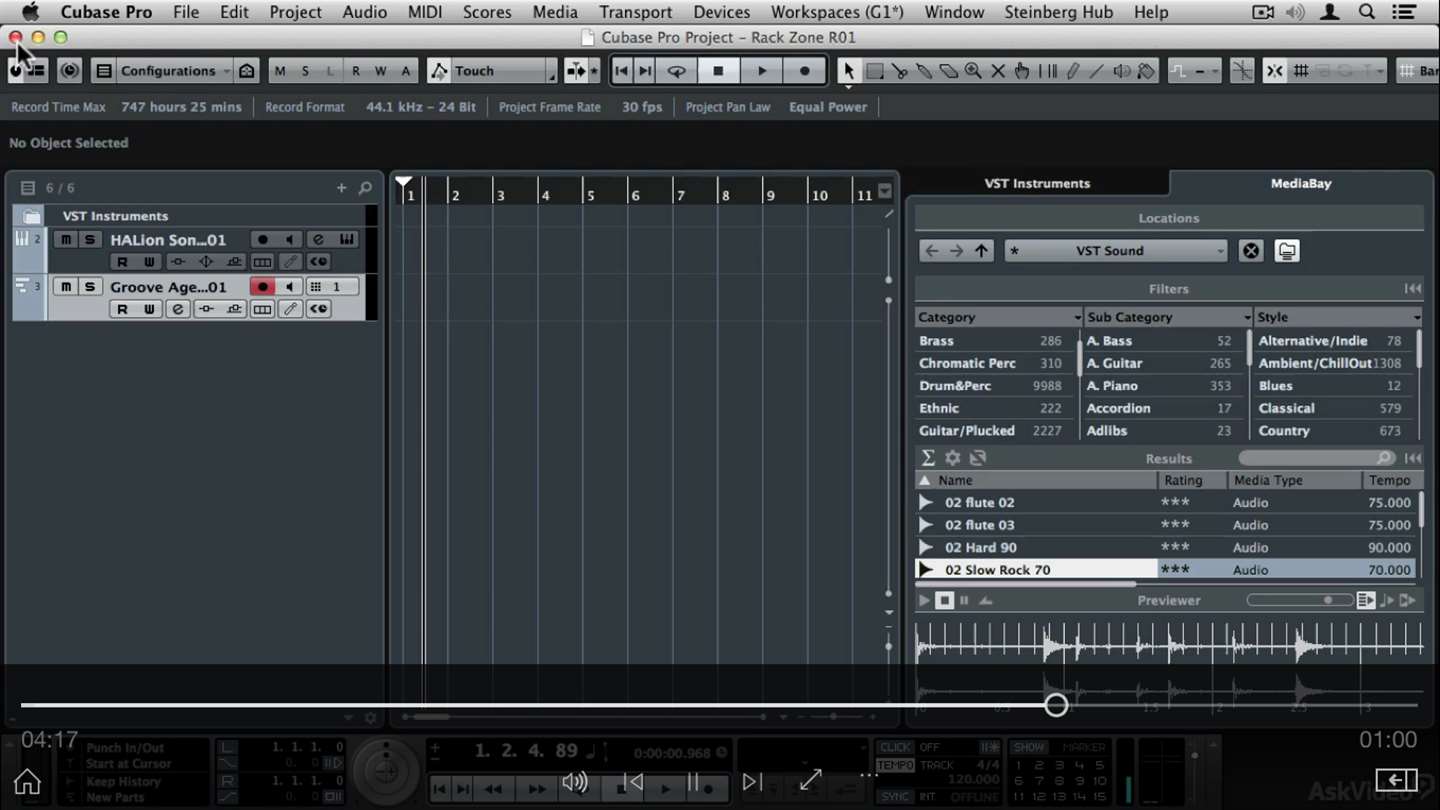The width and height of the screenshot is (1440, 810).
Task: Select the Range Selection tool
Action: point(875,71)
